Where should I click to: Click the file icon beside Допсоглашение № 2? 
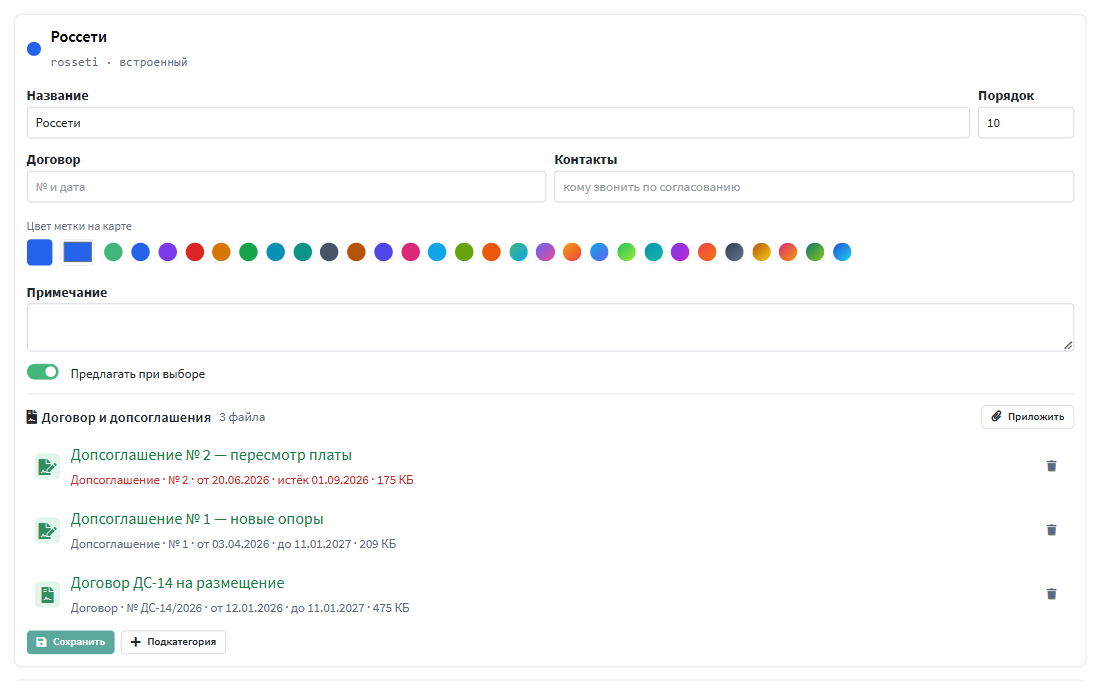tap(47, 467)
